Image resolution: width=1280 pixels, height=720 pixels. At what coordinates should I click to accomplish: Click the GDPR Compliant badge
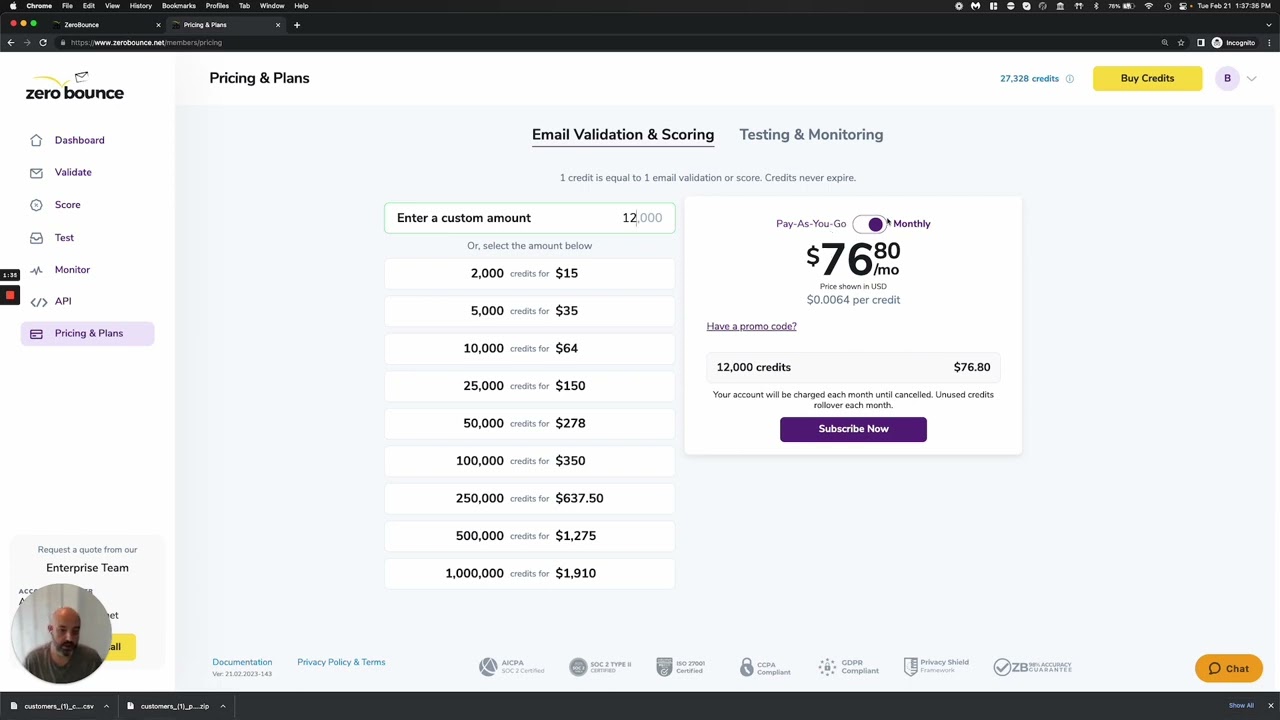pyautogui.click(x=848, y=666)
